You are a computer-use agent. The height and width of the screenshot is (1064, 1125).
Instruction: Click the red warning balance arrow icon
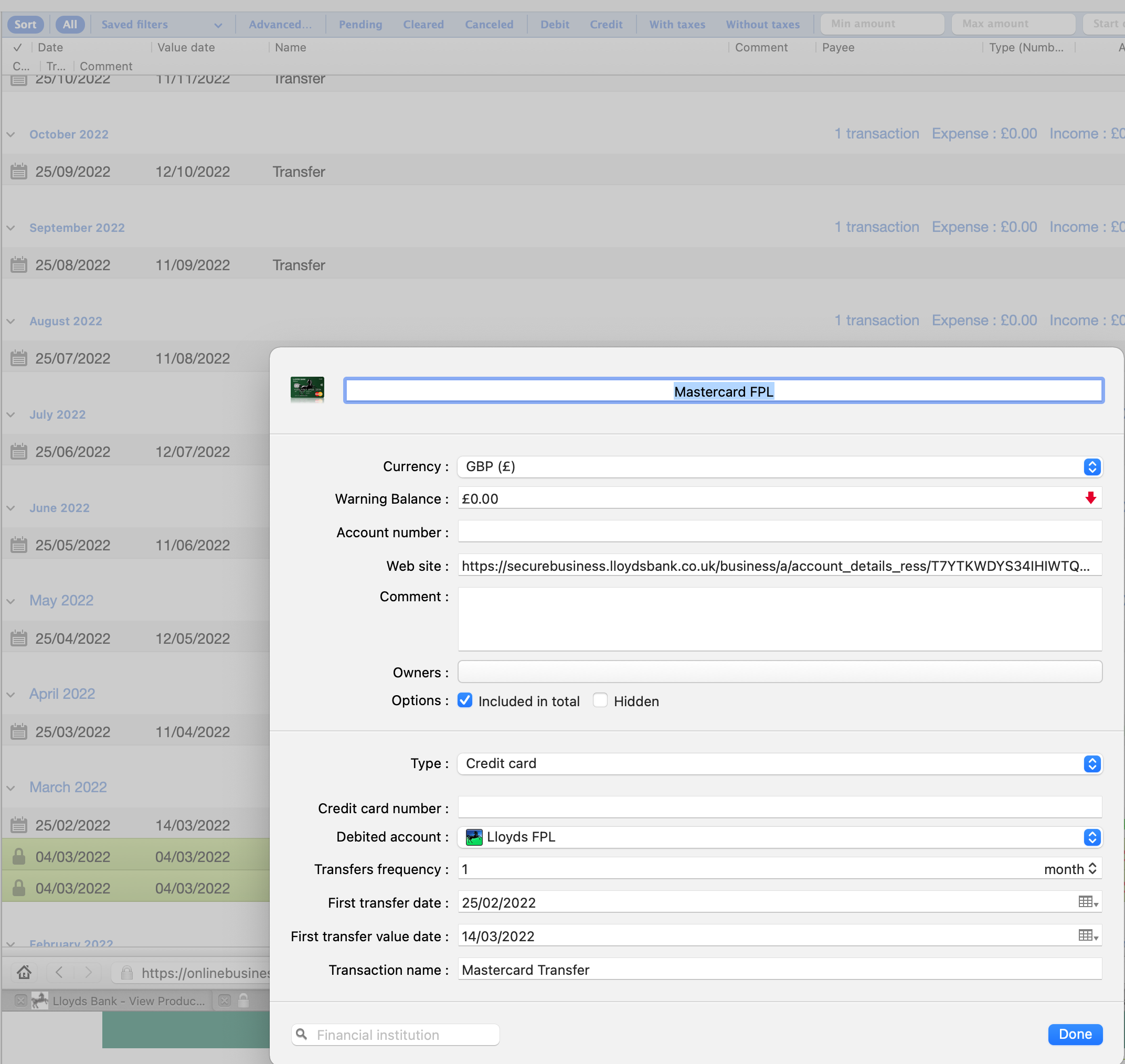[x=1090, y=498]
